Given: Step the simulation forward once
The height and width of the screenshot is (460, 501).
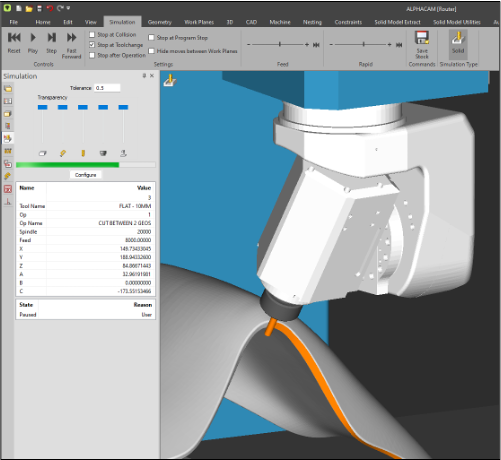Looking at the screenshot, I should coord(51,43).
